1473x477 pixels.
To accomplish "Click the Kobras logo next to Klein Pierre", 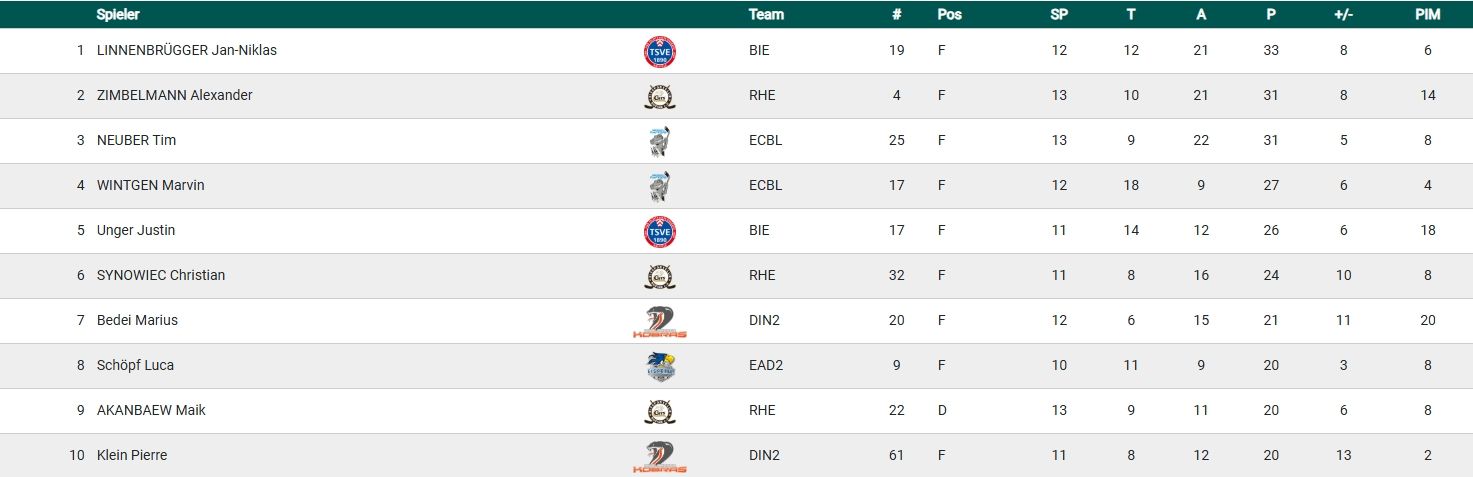I will tap(660, 456).
